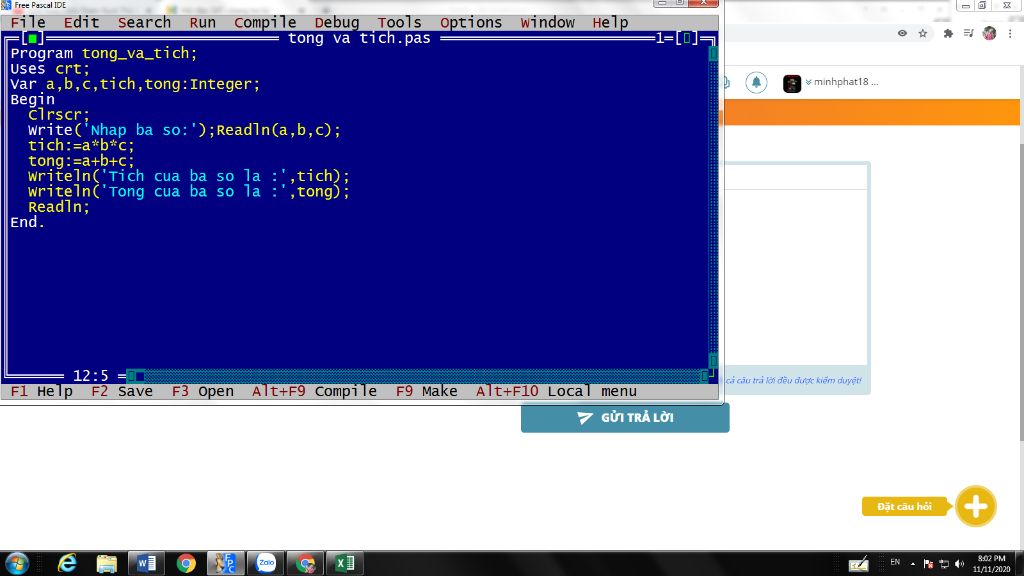The image size is (1024, 576).
Task: Click F2 Save in the status line
Action: pyautogui.click(x=122, y=391)
